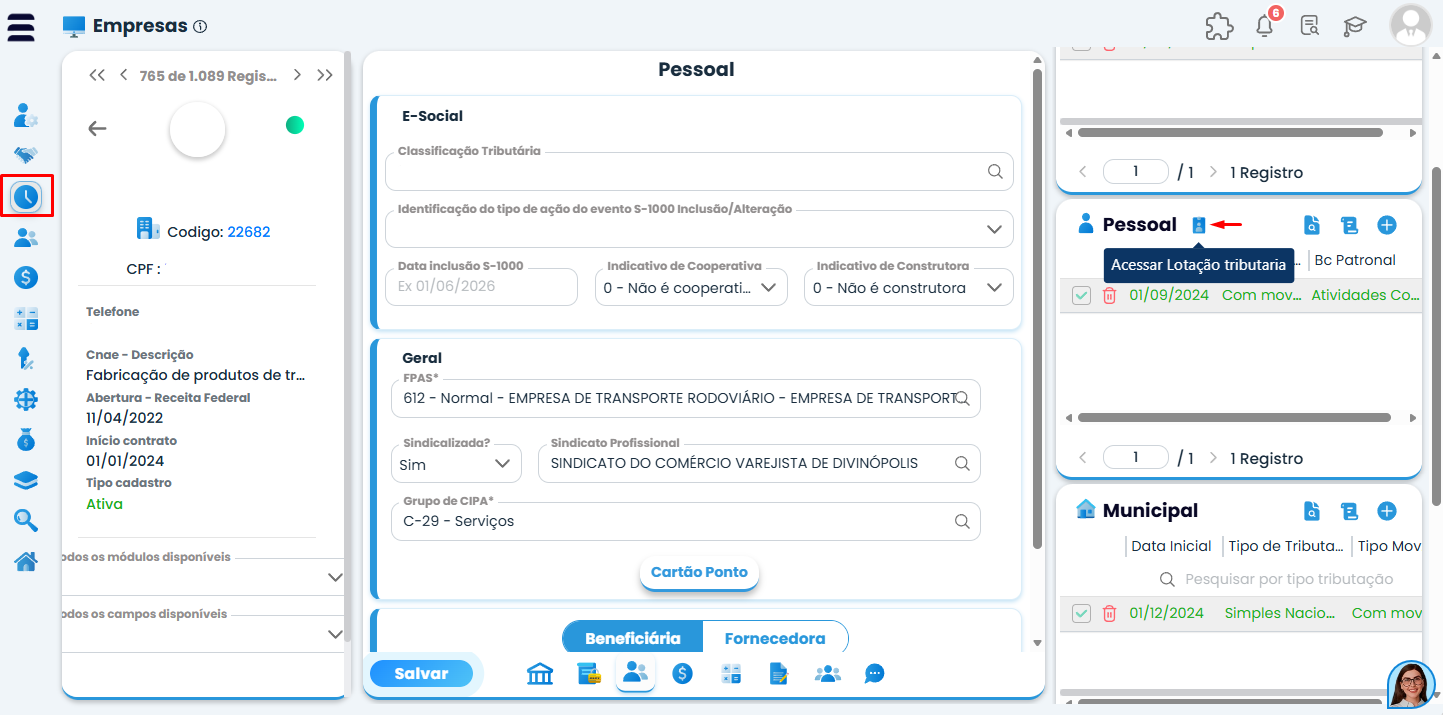Open the chat bubble tab in bottom toolbar
Screen dimensions: 1443x715
point(875,674)
